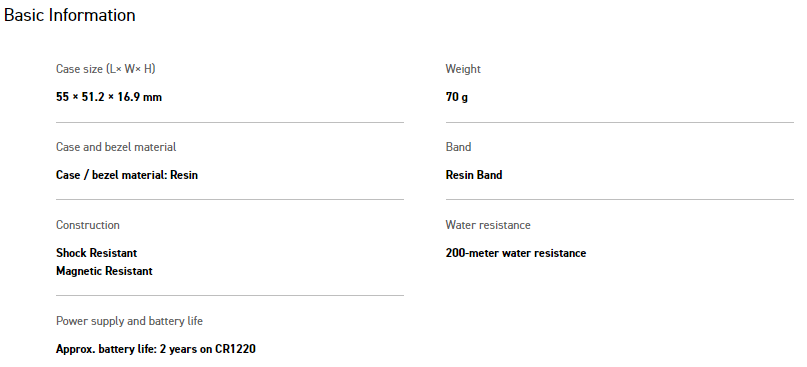Click the divider below Case size value
Image resolution: width=807 pixels, height=367 pixels.
[230, 123]
